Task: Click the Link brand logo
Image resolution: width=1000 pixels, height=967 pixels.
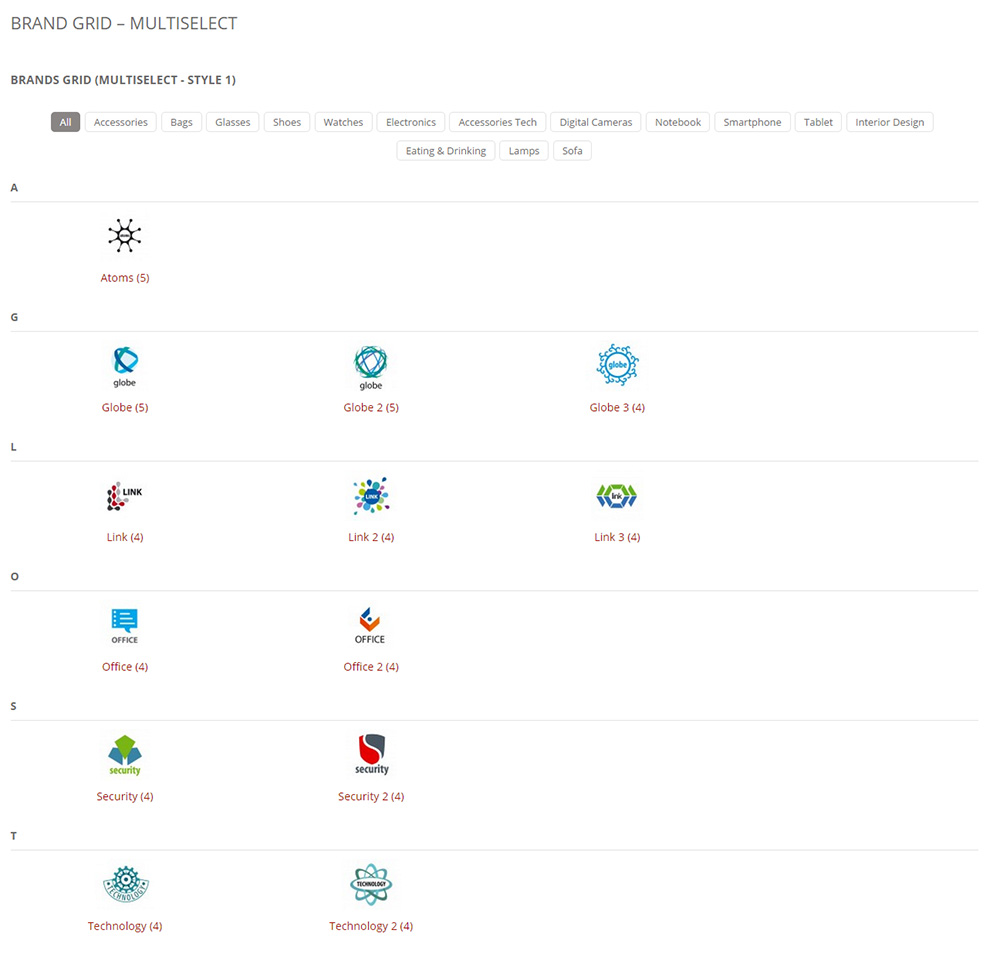Action: 124,495
